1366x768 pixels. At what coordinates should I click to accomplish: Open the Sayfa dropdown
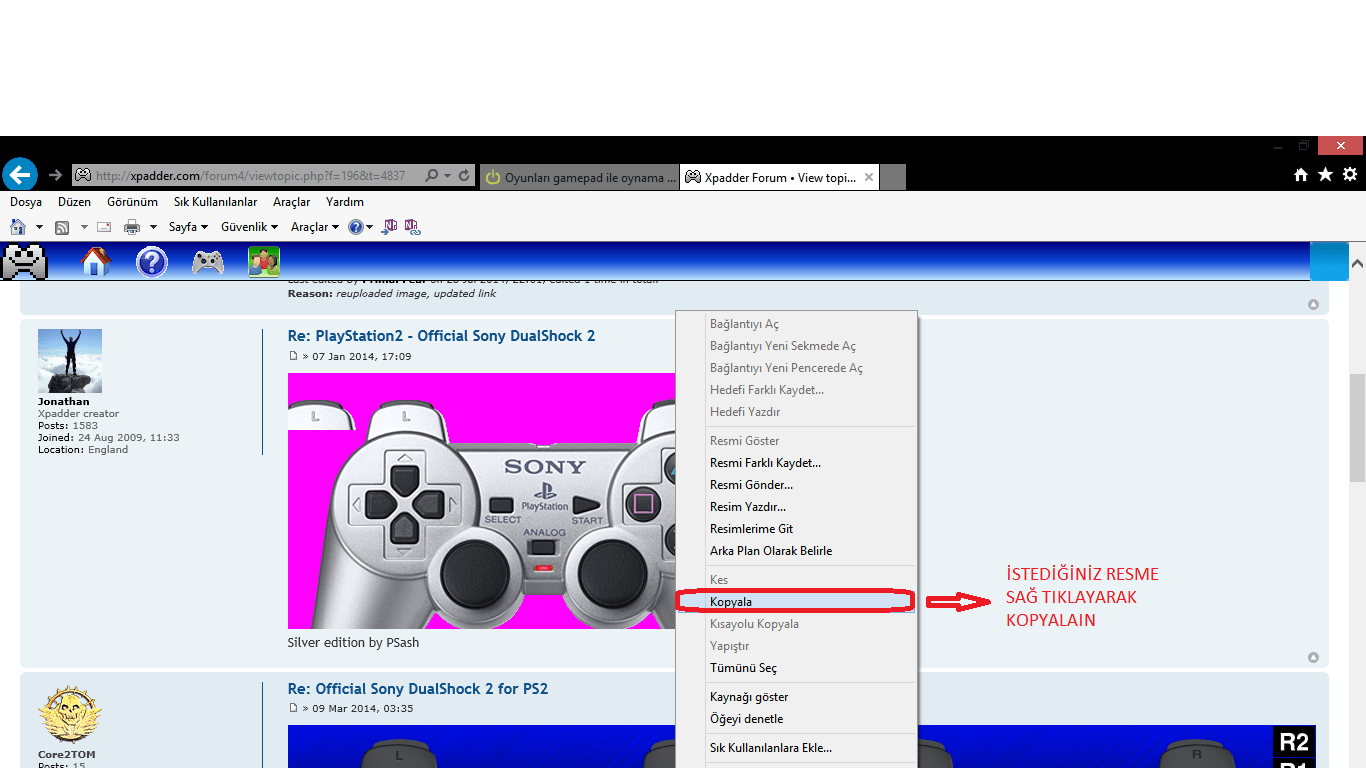(x=188, y=227)
